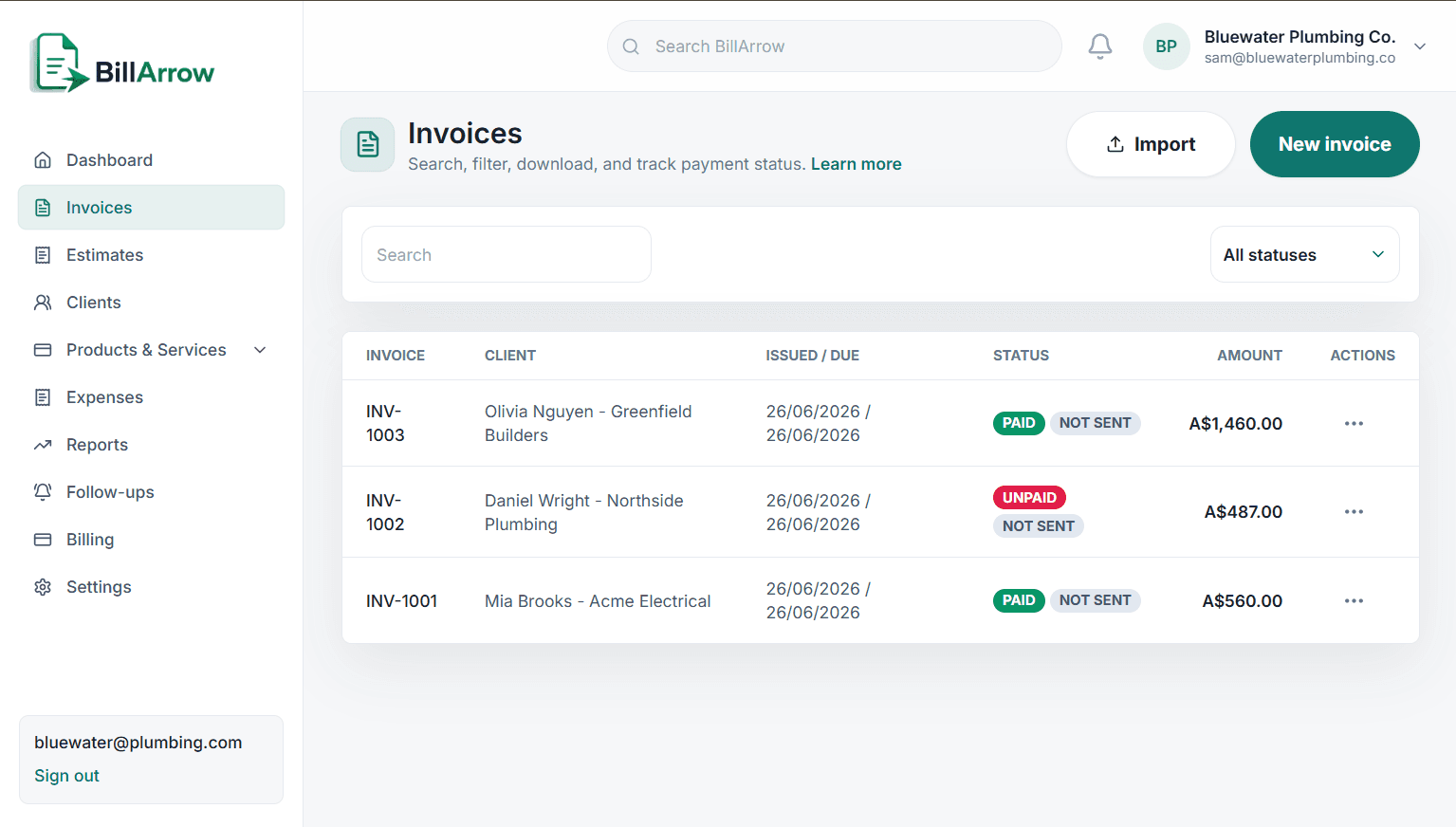Open Billing section

[151, 540]
